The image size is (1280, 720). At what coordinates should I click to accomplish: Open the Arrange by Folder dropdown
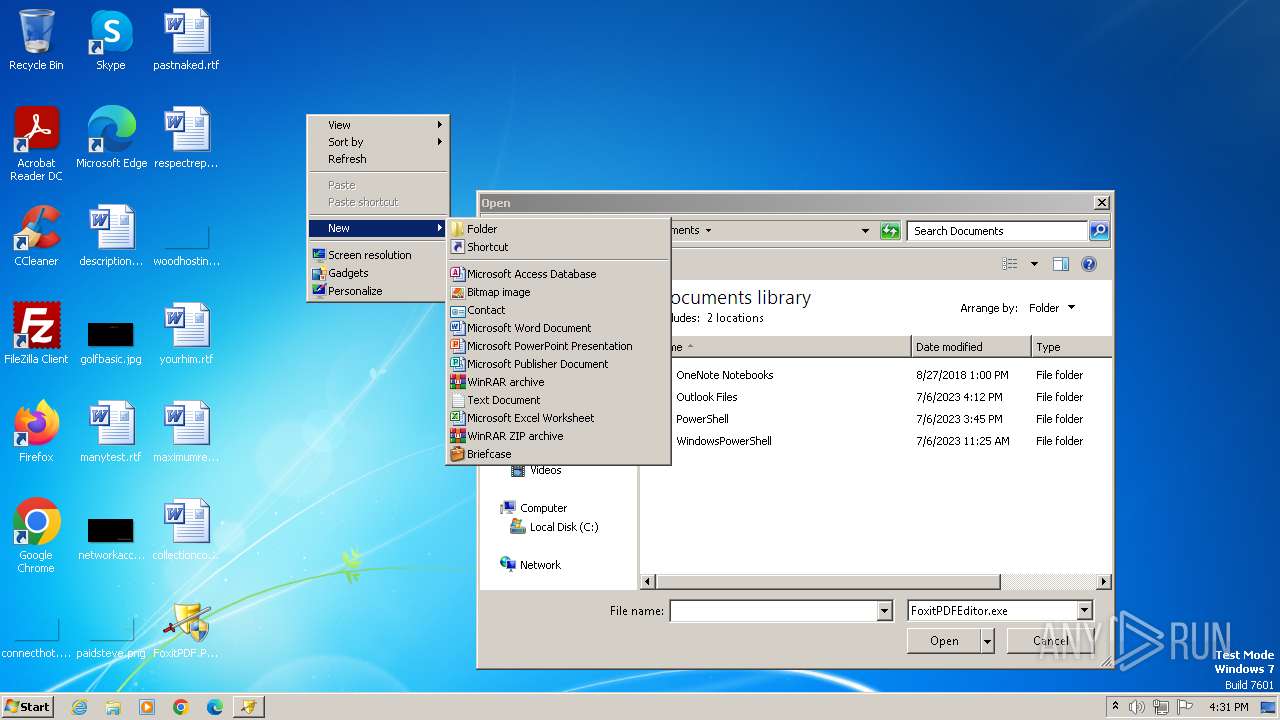1052,308
